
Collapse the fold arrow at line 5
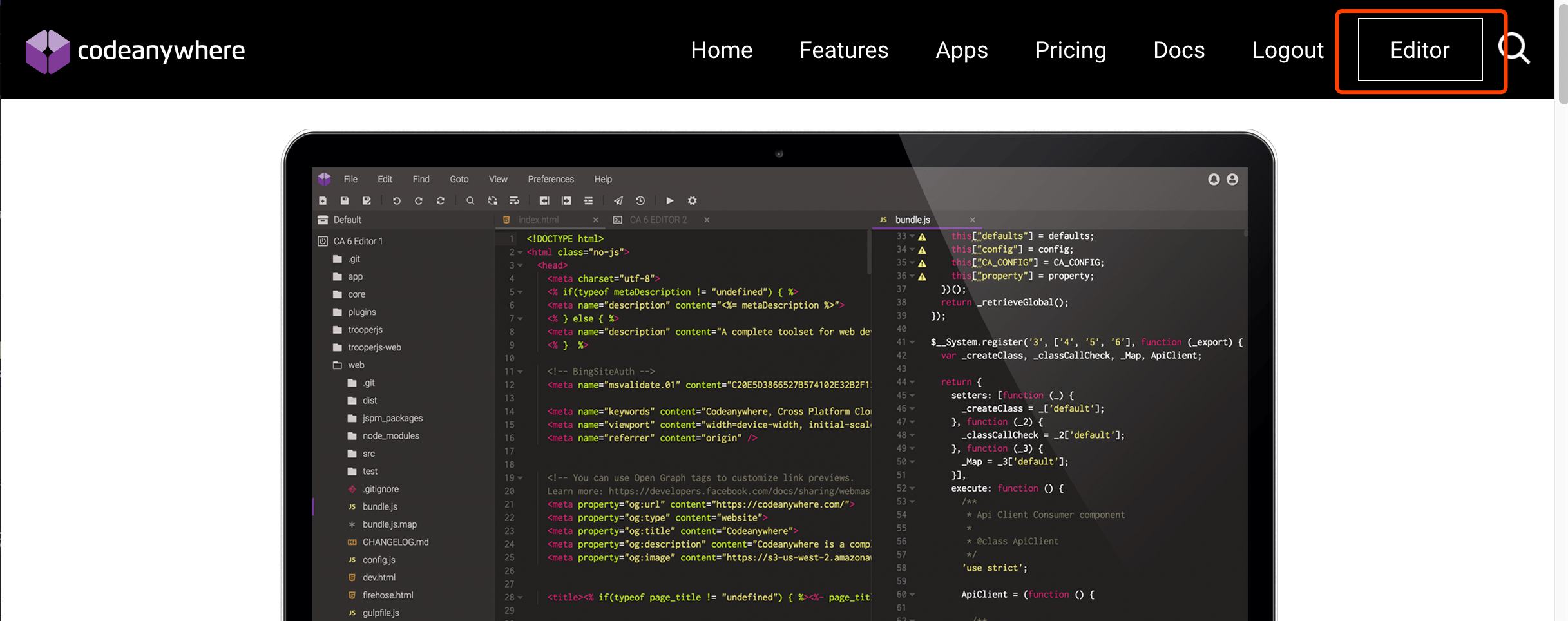click(520, 292)
